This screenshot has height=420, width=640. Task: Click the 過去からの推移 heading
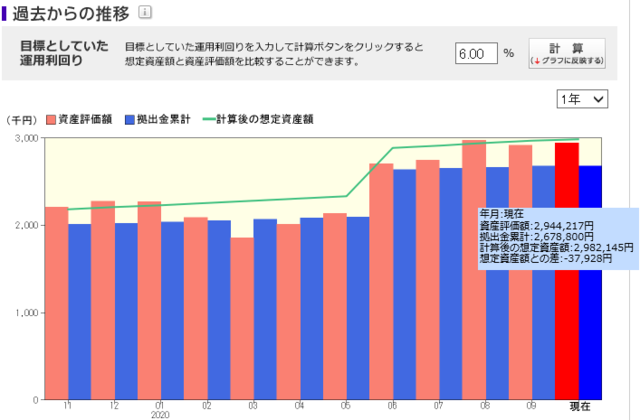coord(71,13)
